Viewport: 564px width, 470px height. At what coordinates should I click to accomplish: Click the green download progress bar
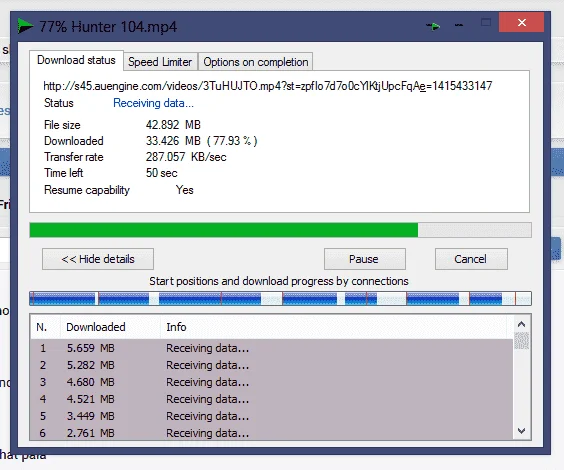pyautogui.click(x=280, y=230)
